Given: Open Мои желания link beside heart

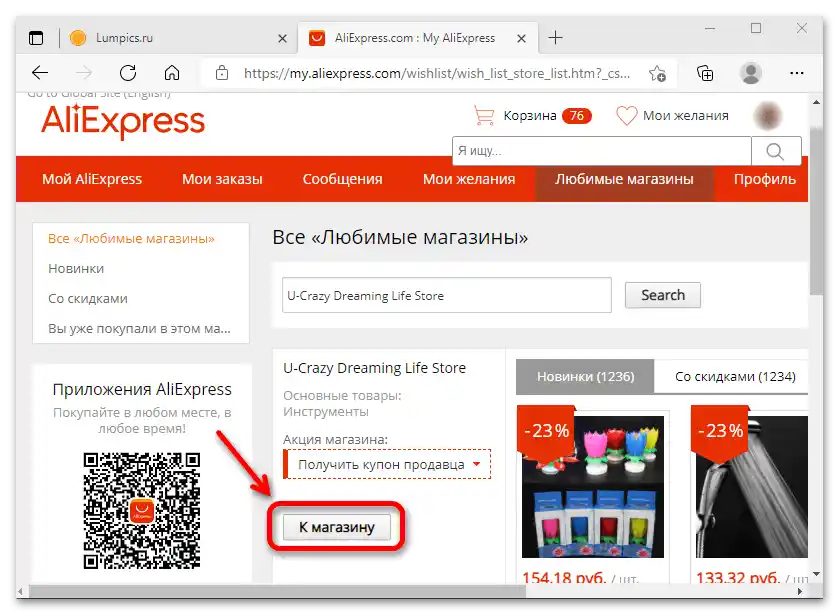Looking at the screenshot, I should 685,116.
